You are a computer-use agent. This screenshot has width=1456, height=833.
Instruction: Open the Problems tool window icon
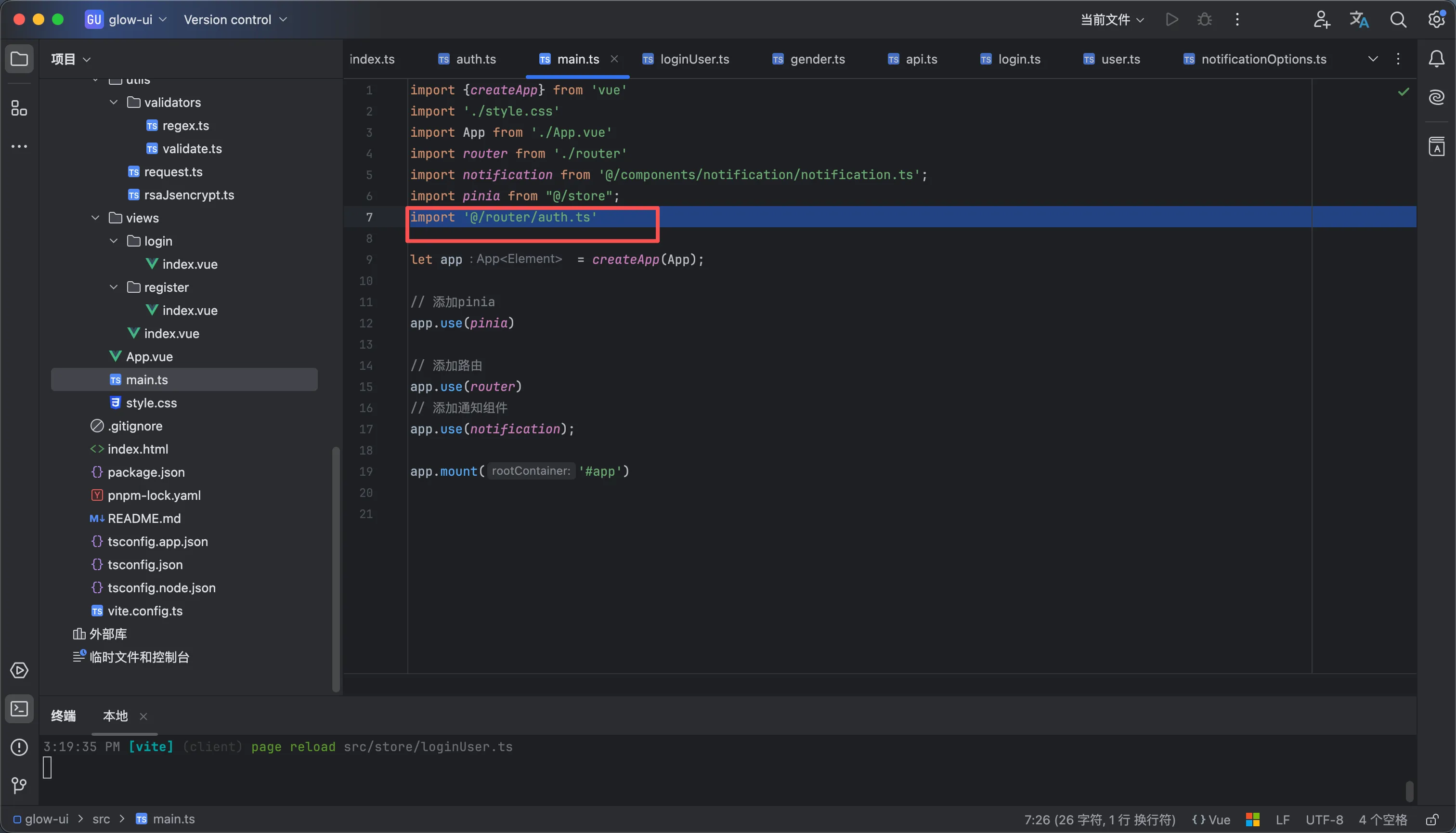click(19, 747)
